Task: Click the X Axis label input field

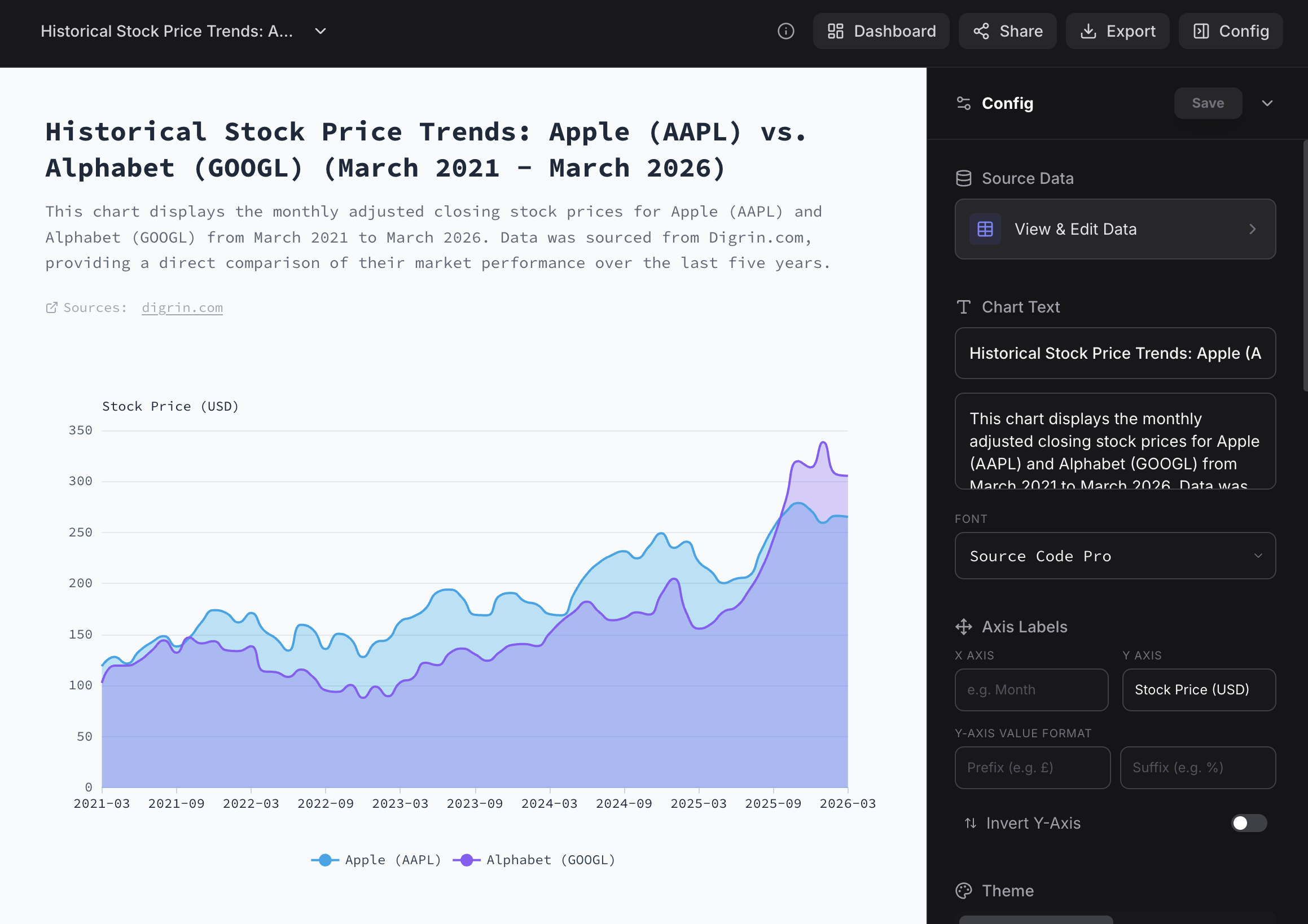Action: (x=1031, y=690)
